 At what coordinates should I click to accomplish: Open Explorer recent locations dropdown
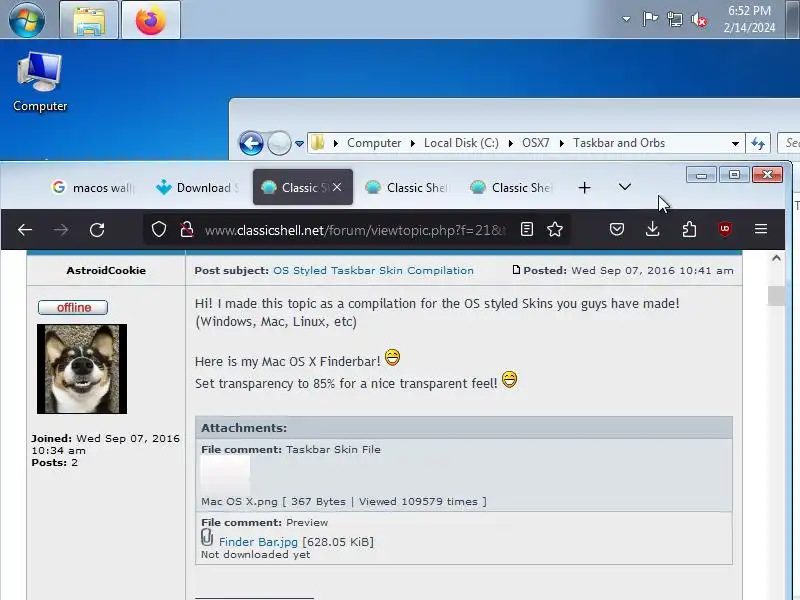pyautogui.click(x=299, y=143)
